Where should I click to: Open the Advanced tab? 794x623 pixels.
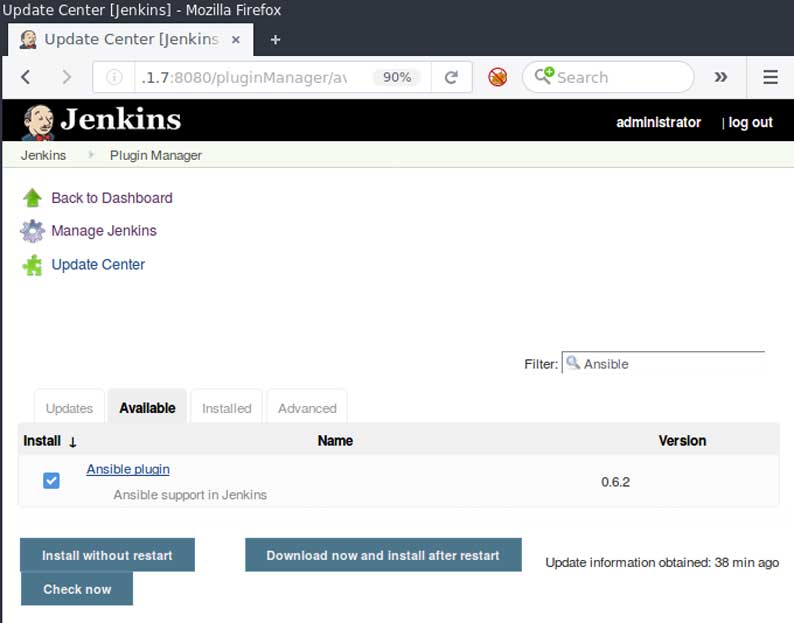coord(307,408)
